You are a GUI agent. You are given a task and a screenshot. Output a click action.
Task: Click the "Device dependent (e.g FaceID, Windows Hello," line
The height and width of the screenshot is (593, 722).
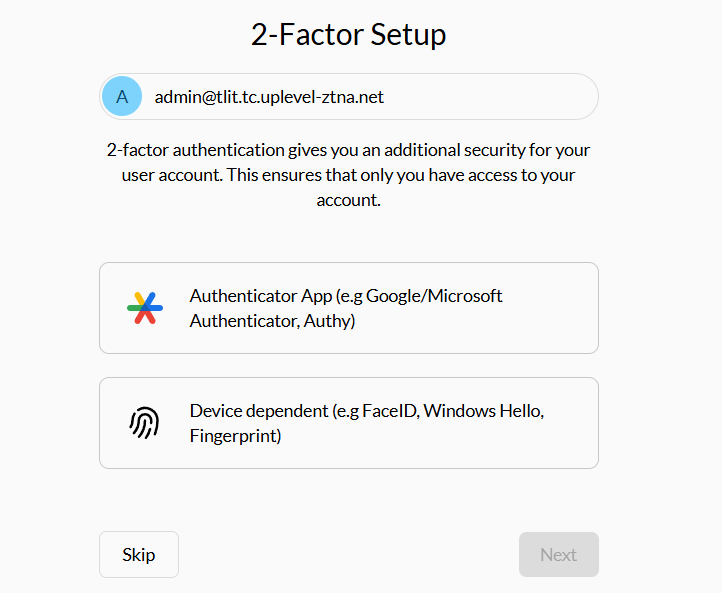point(367,411)
